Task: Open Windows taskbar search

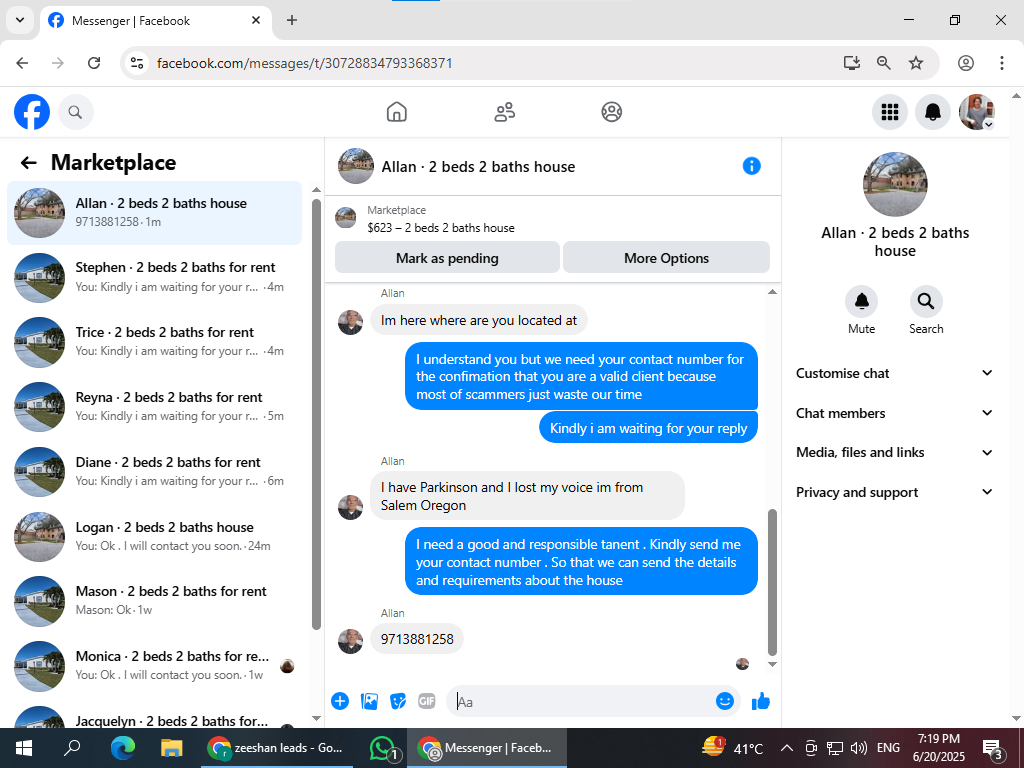Action: pos(72,748)
